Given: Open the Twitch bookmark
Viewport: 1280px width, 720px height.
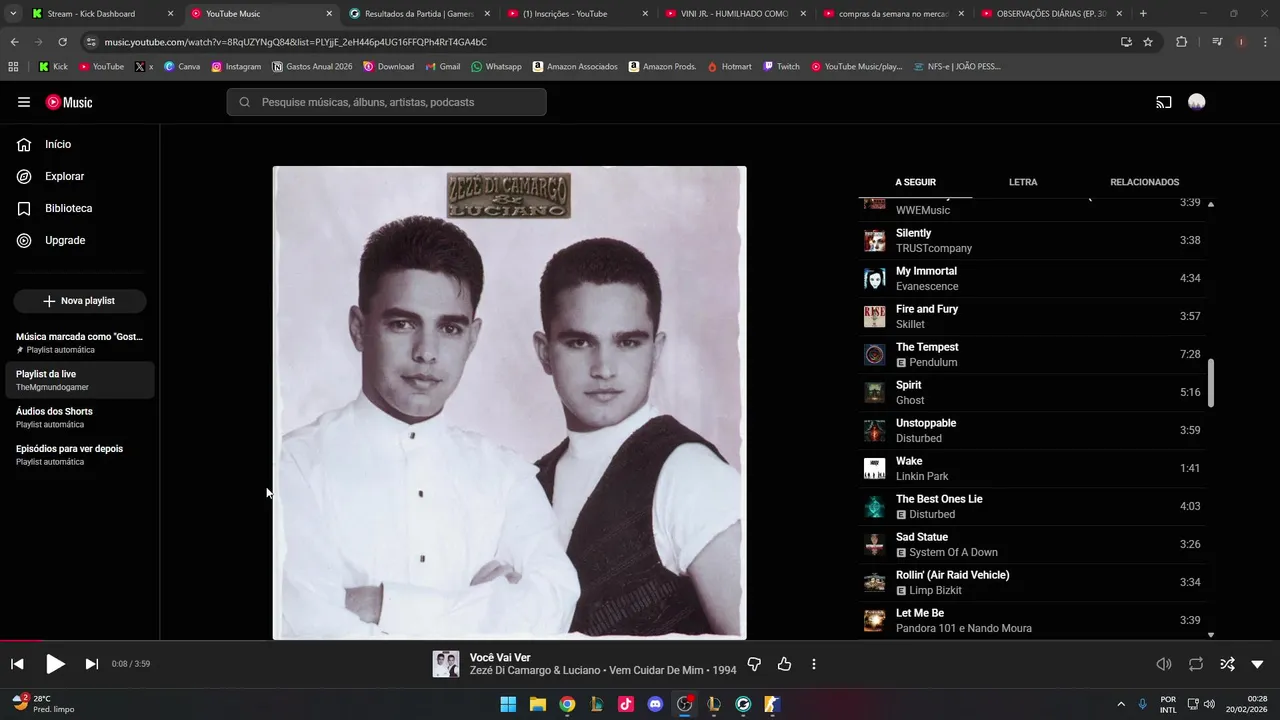Looking at the screenshot, I should click(x=781, y=66).
